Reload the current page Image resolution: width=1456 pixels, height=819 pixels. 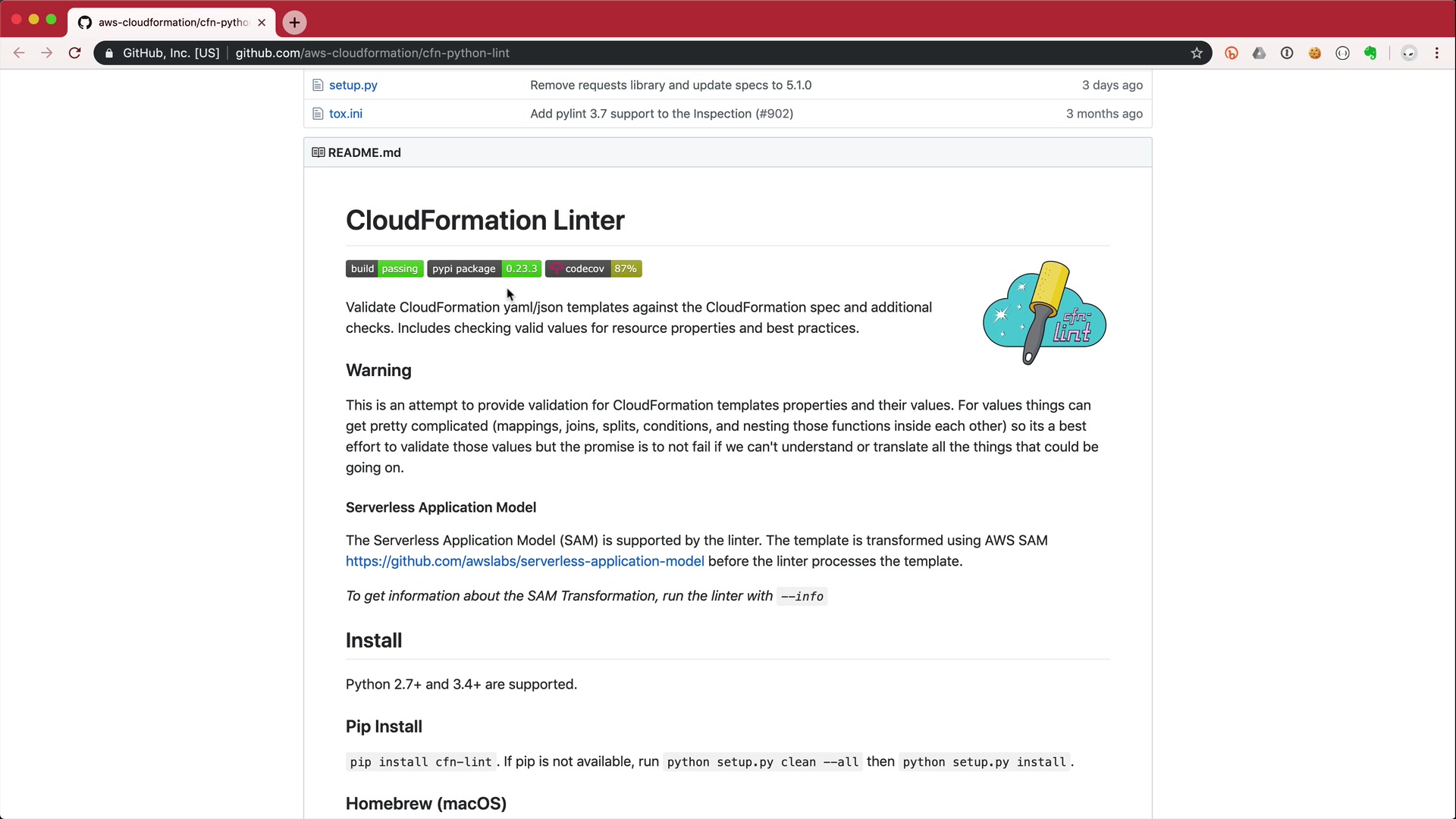pyautogui.click(x=74, y=53)
